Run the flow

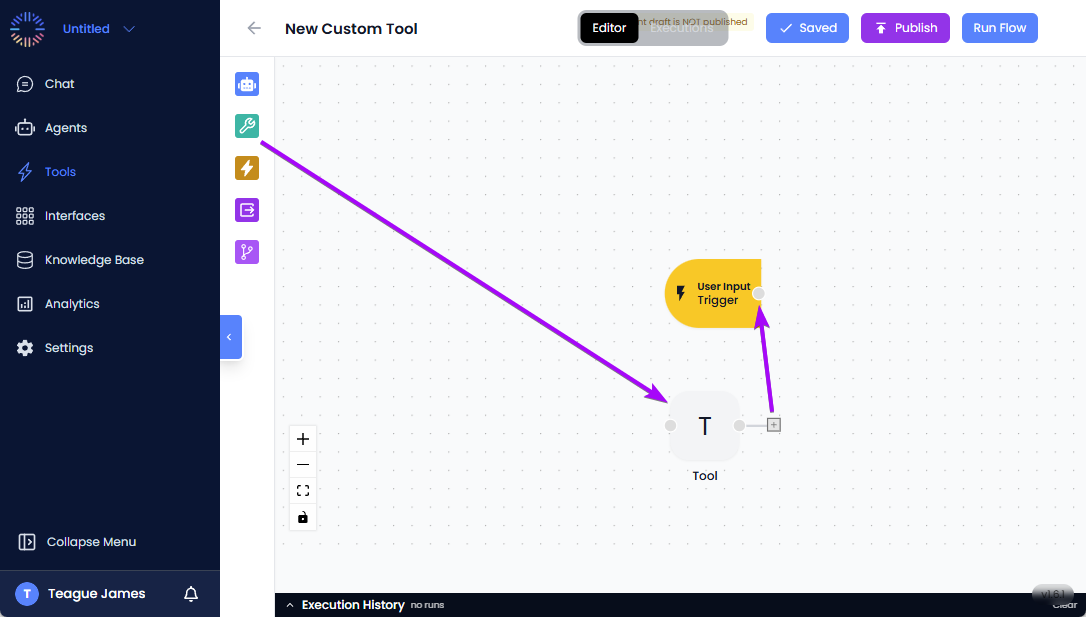tap(999, 27)
